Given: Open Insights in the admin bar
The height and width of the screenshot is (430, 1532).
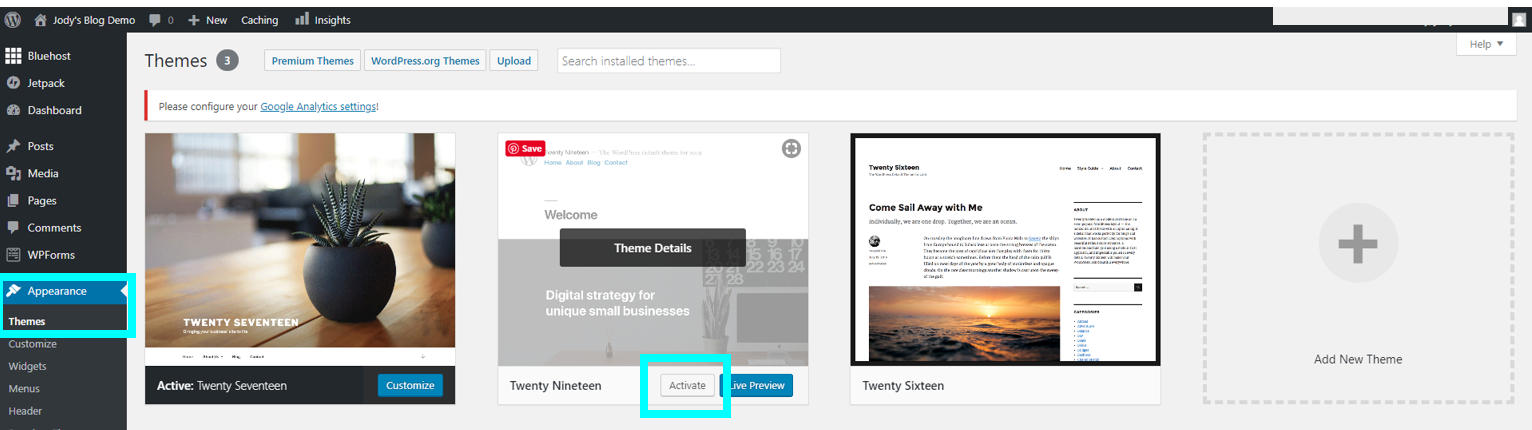Looking at the screenshot, I should tap(323, 19).
